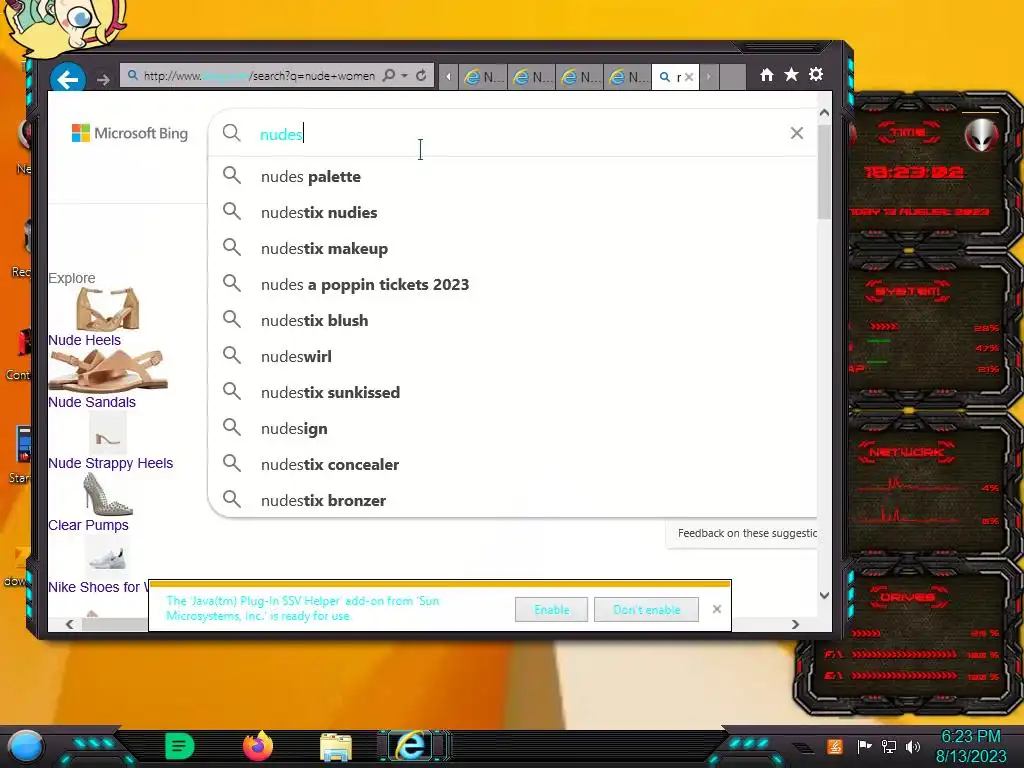Click the volume speaker tray icon
The image size is (1024, 768).
click(913, 746)
